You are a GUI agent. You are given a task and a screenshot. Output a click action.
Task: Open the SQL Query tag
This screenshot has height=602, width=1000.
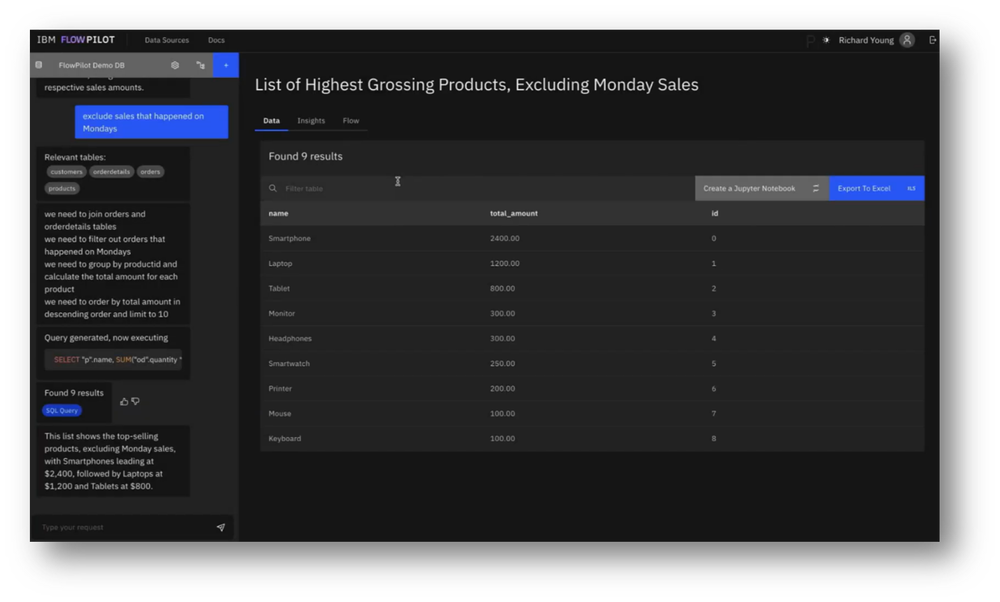(62, 411)
